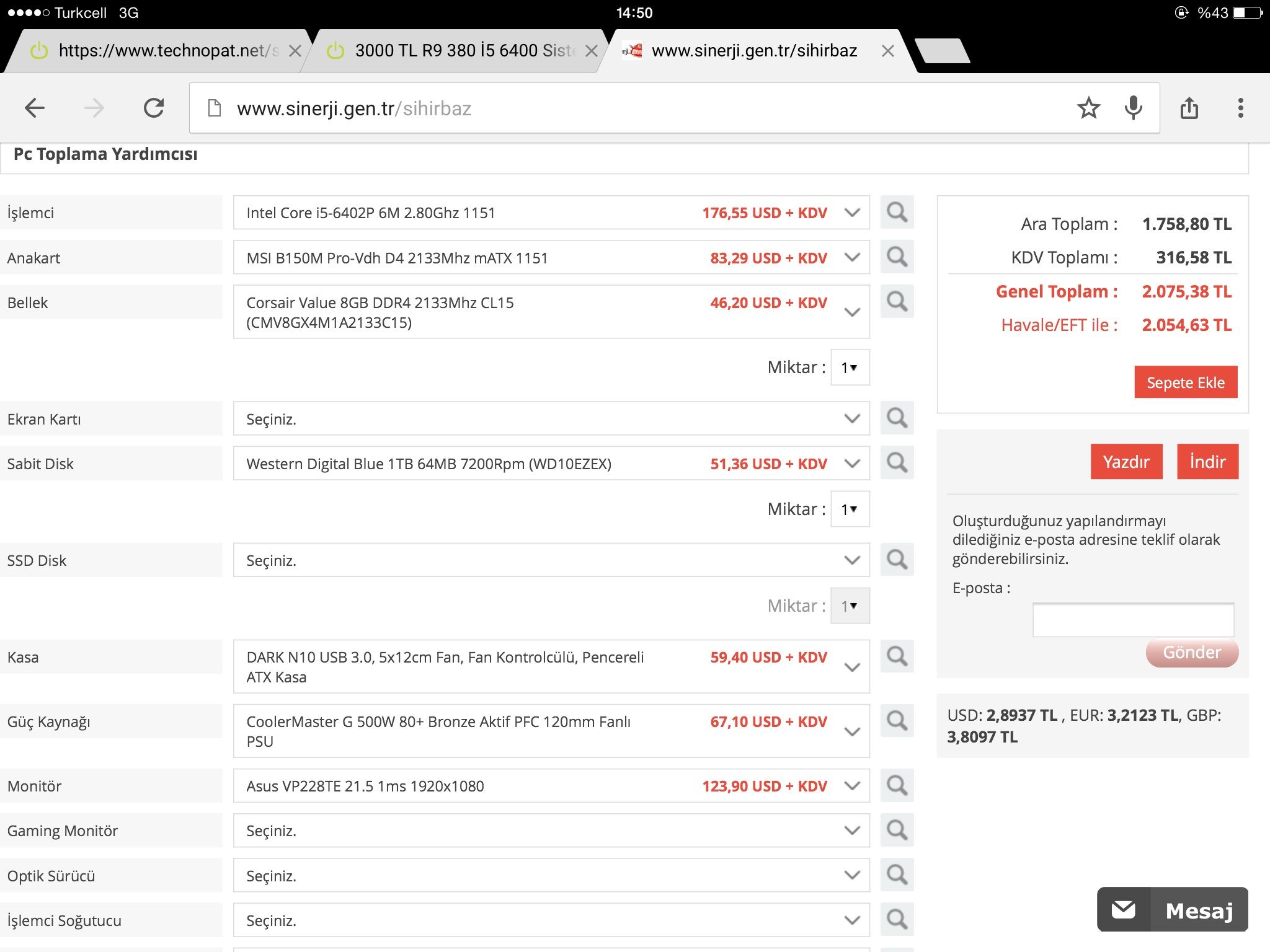Switch to the 3000 TL R9 380 tab
The height and width of the screenshot is (952, 1270).
[x=459, y=51]
